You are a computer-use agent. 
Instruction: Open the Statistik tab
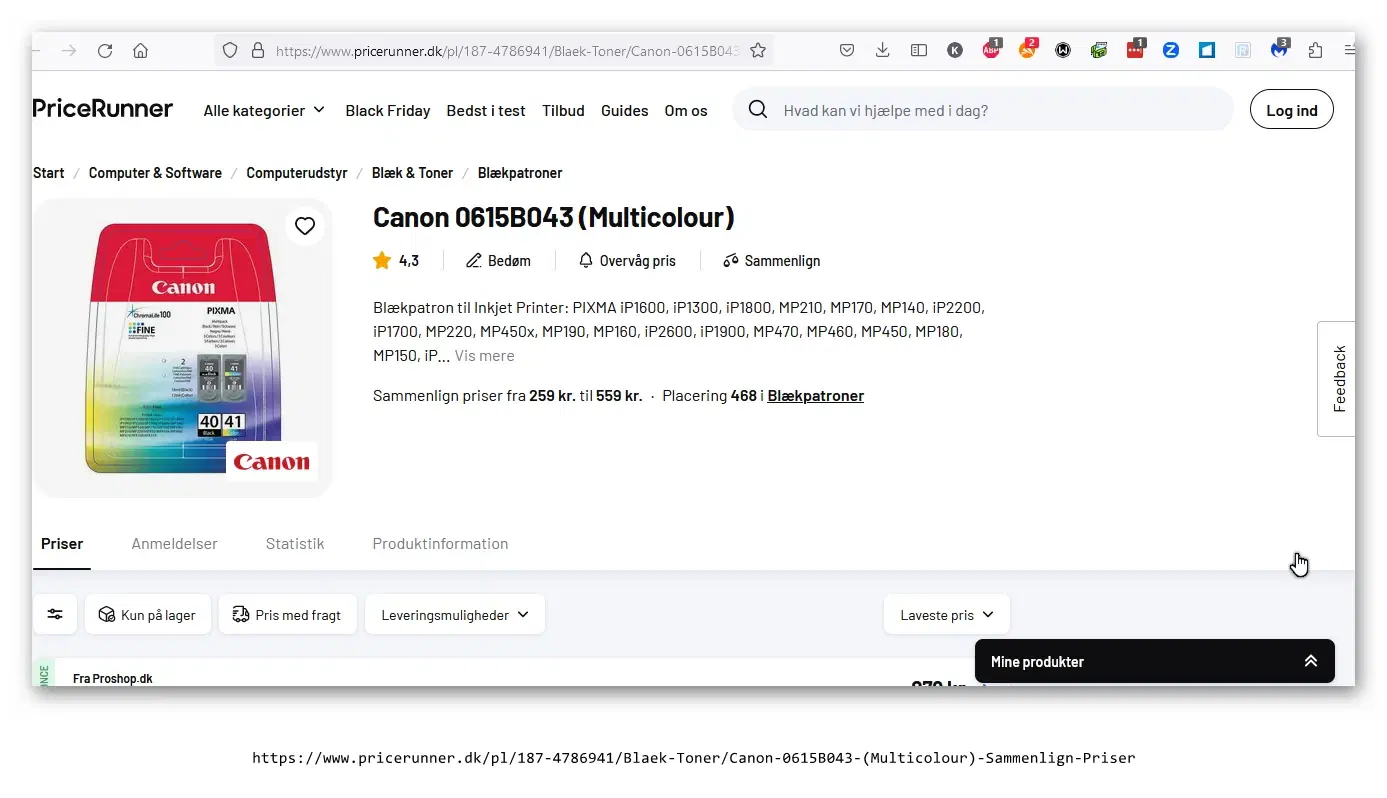pyautogui.click(x=295, y=544)
